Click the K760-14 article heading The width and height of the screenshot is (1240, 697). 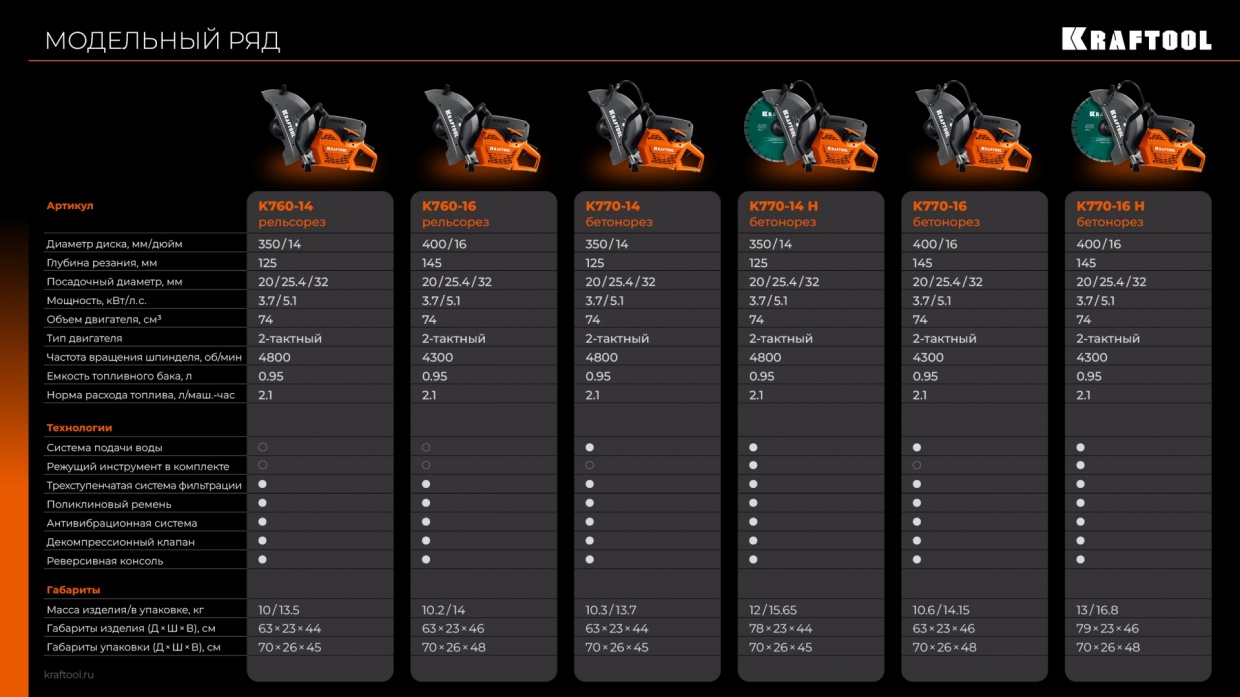tap(286, 206)
